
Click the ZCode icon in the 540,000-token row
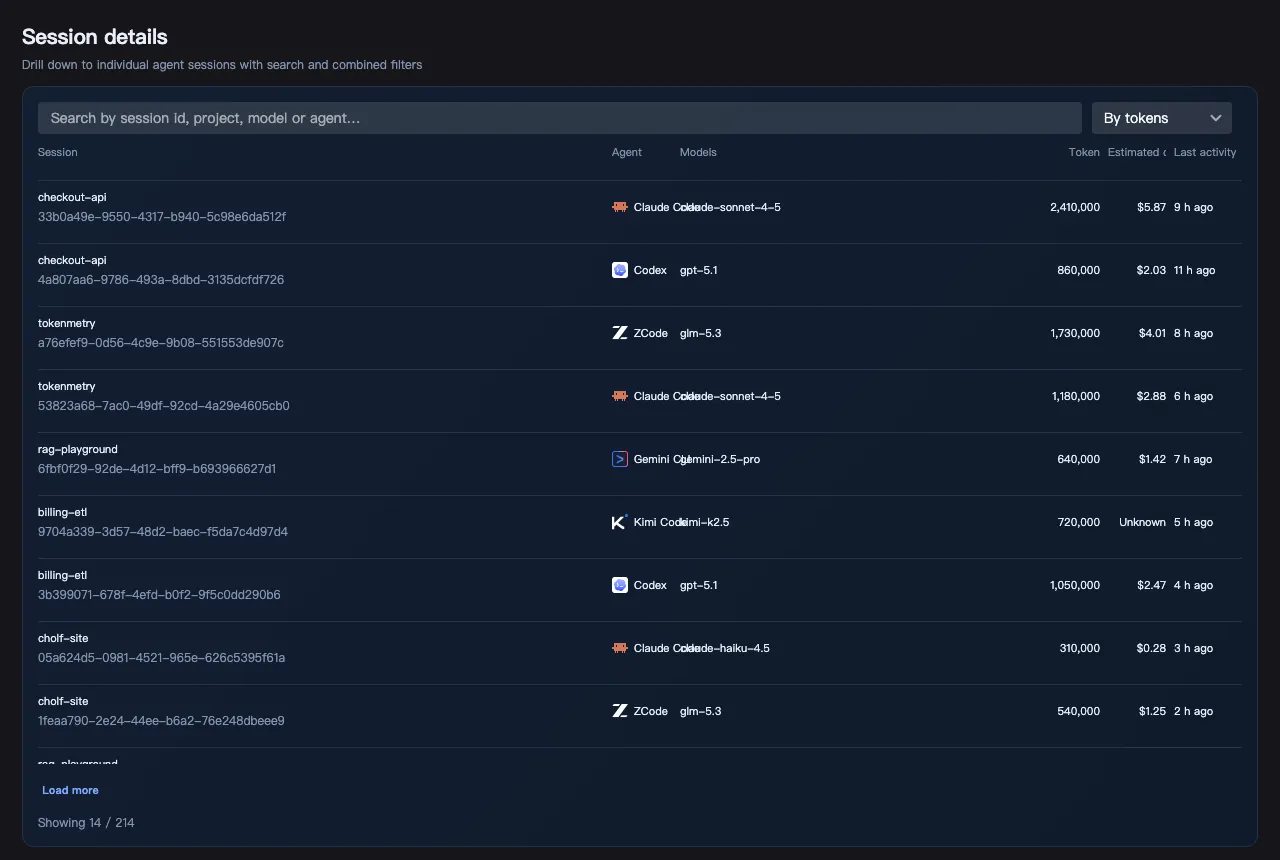(x=620, y=711)
